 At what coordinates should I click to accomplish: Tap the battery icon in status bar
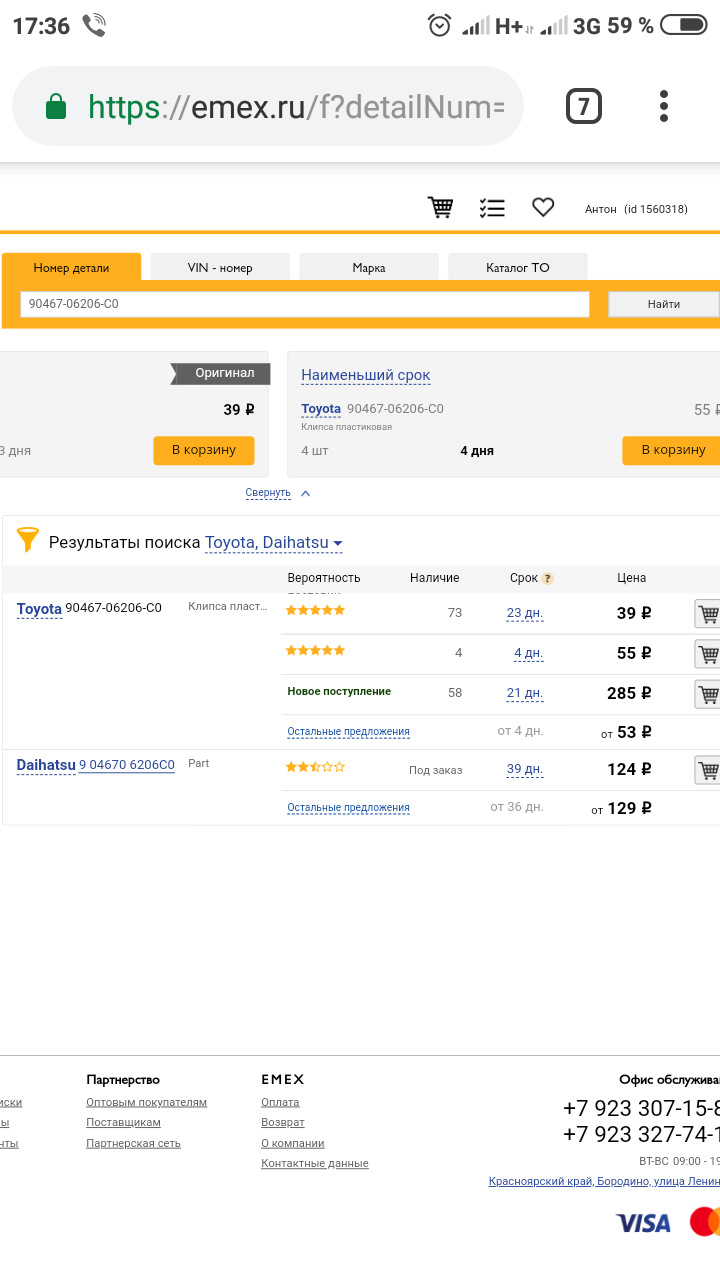(x=685, y=26)
